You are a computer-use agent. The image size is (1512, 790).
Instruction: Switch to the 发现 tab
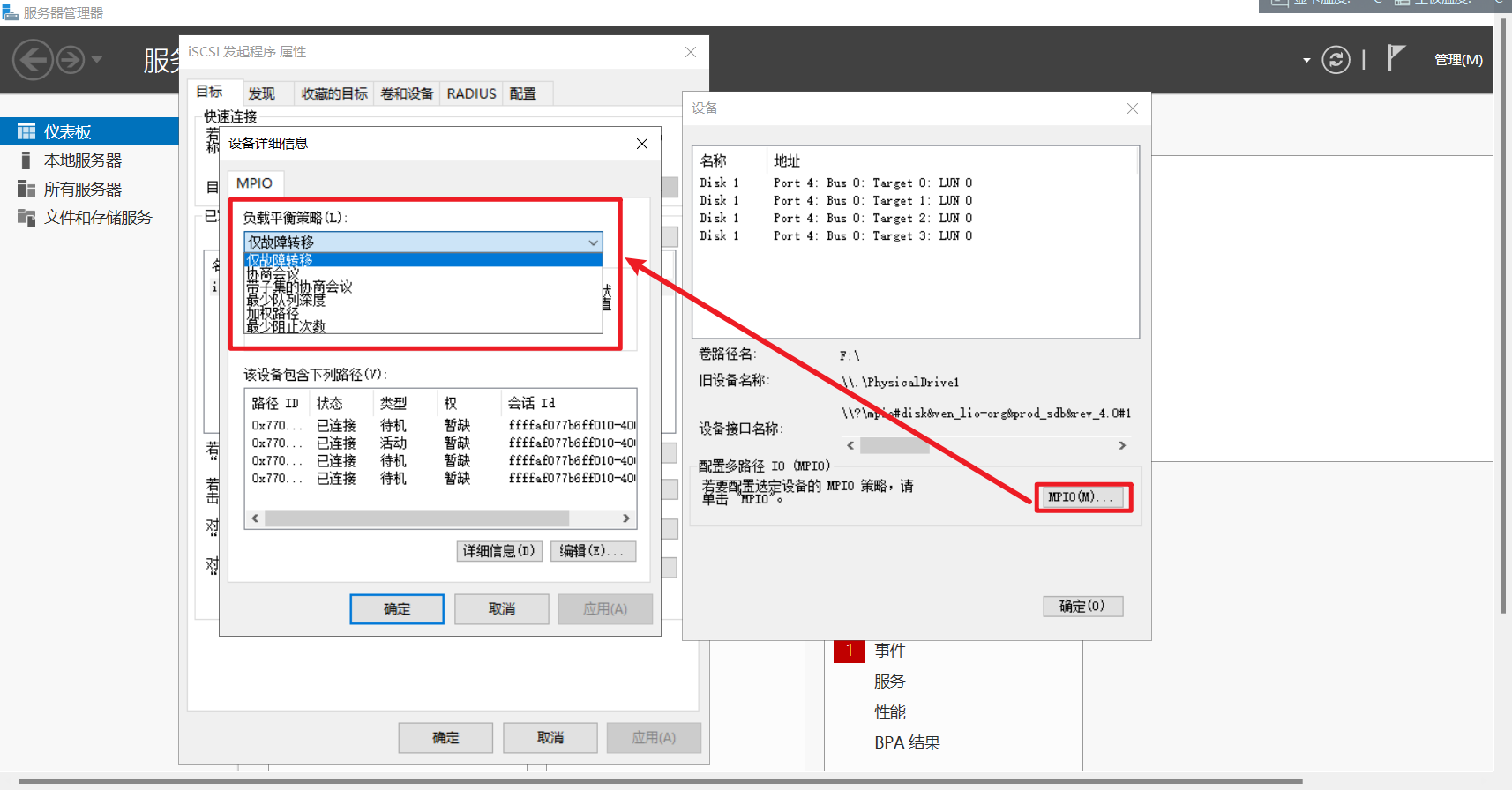click(261, 93)
